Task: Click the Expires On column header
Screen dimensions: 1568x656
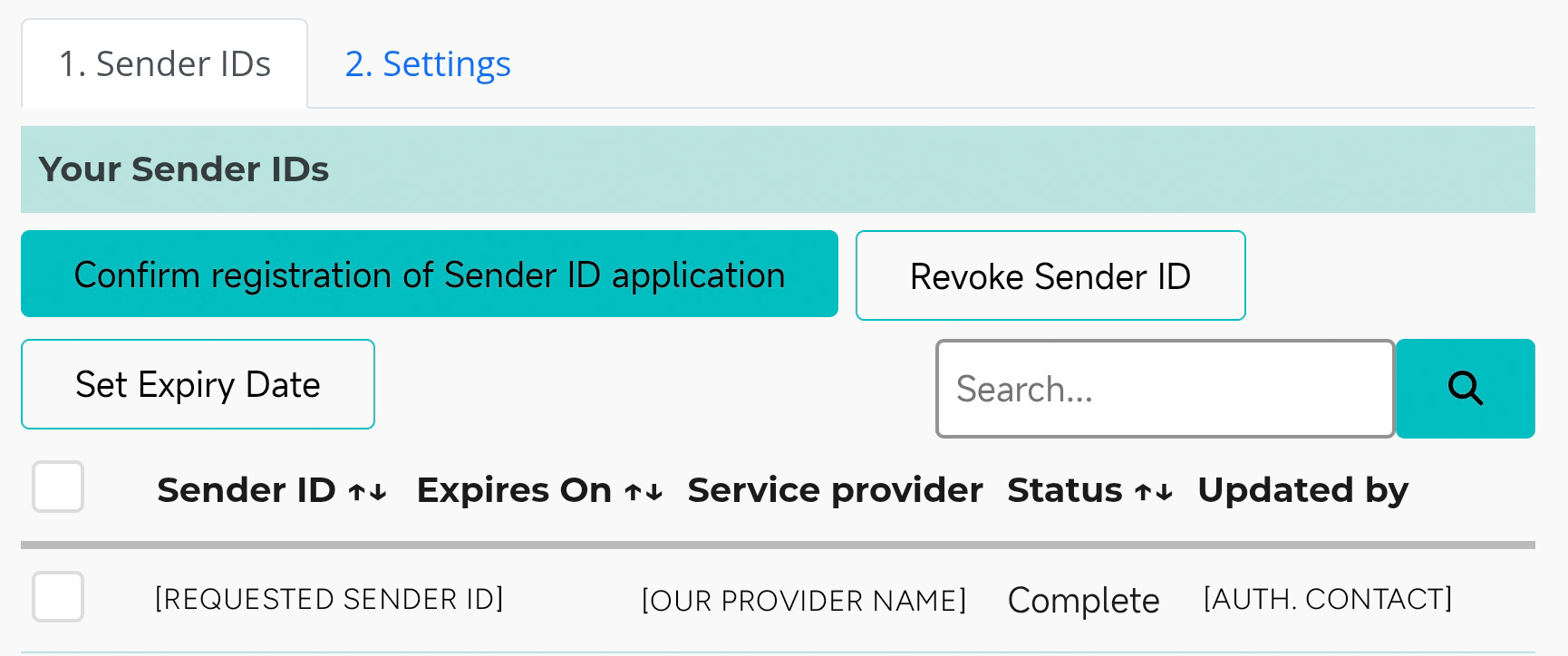Action: 514,490
